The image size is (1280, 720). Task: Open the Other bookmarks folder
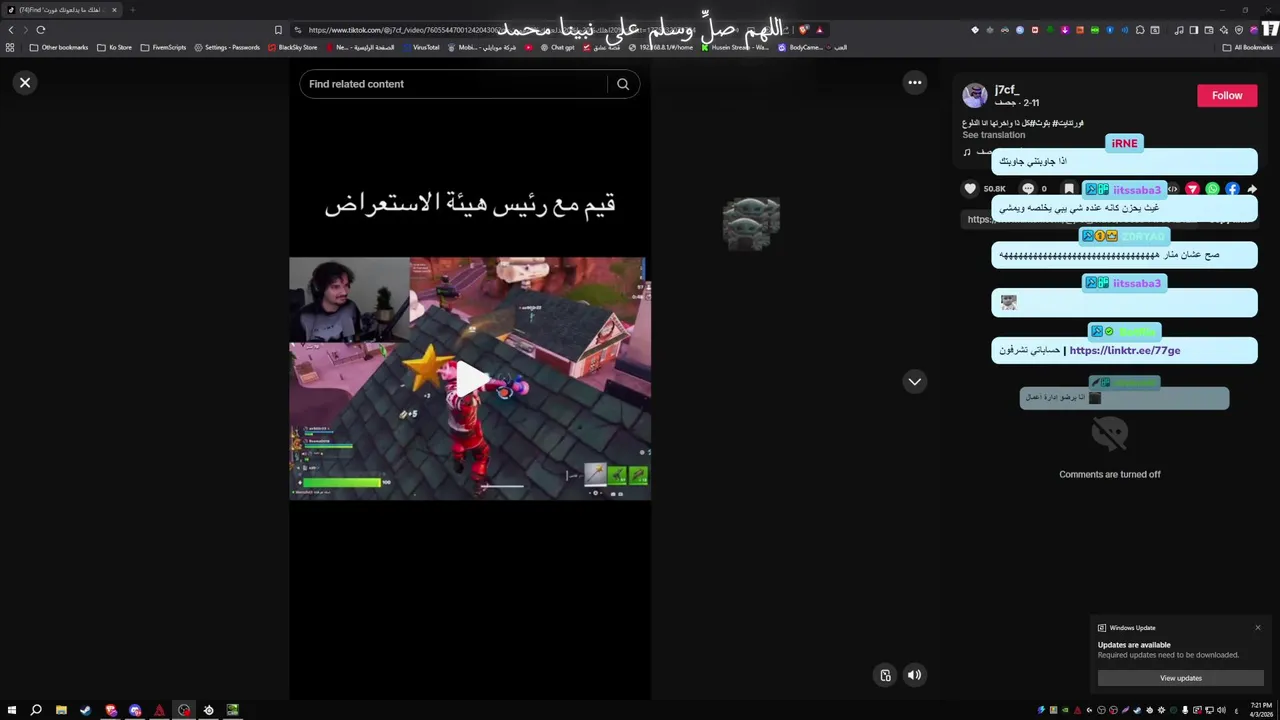(59, 47)
